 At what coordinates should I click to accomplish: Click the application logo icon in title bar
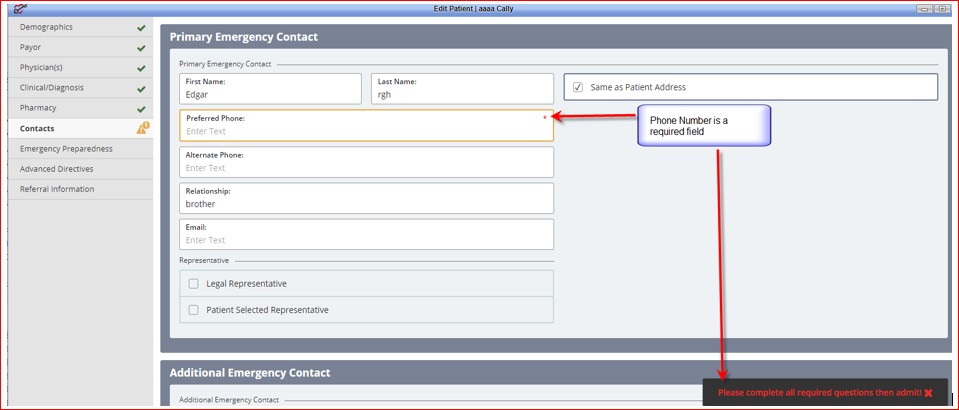[x=20, y=9]
